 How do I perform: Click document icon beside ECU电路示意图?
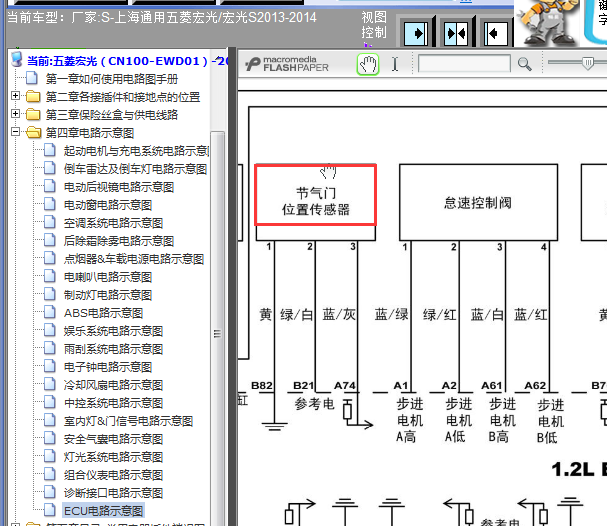tap(50, 510)
